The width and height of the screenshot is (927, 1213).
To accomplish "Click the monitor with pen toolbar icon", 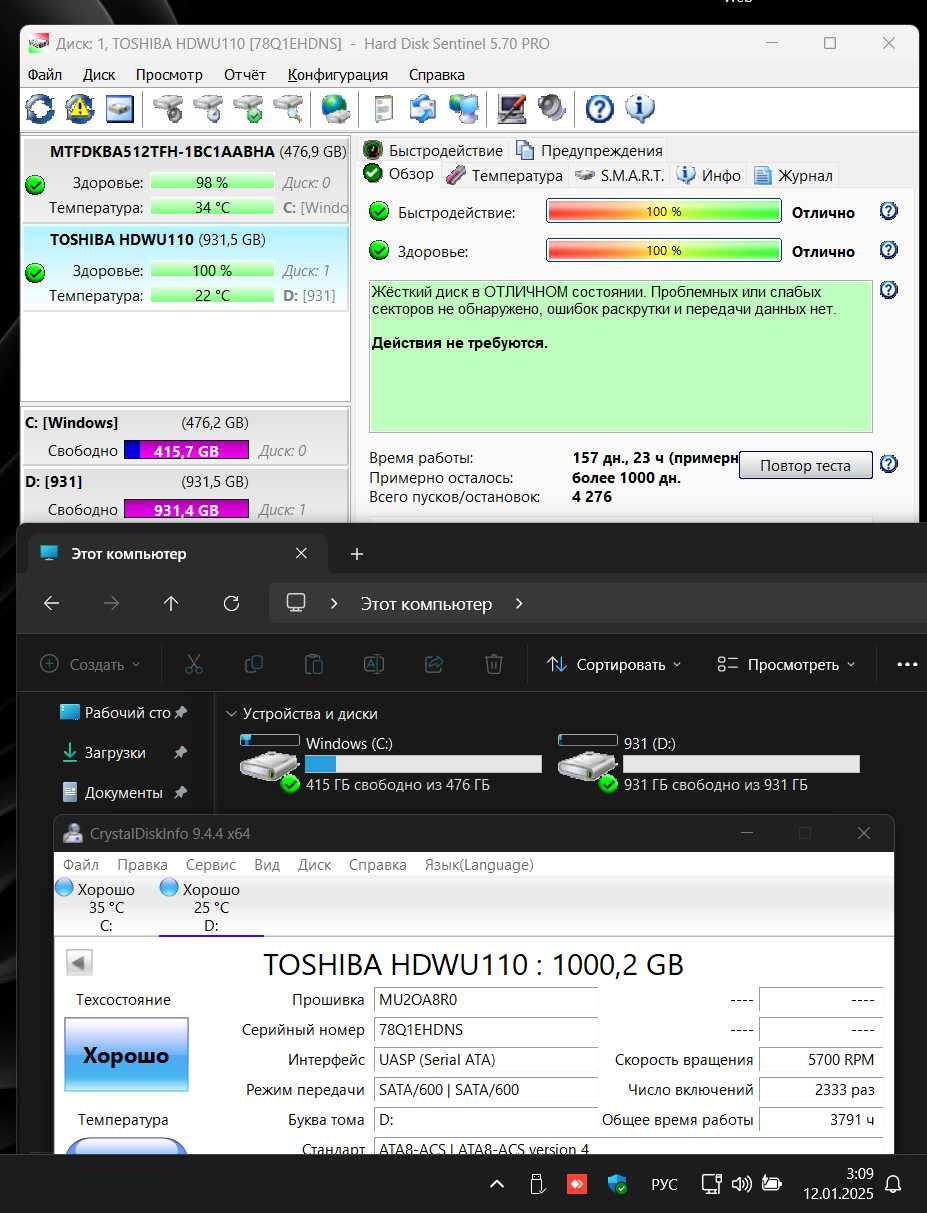I will coord(512,108).
